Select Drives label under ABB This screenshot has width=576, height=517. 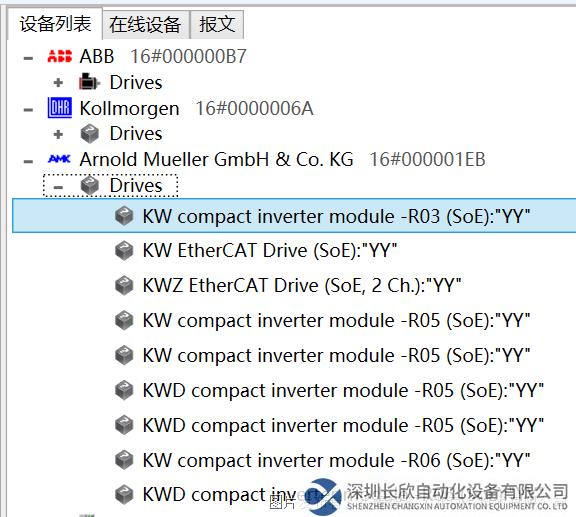point(136,82)
